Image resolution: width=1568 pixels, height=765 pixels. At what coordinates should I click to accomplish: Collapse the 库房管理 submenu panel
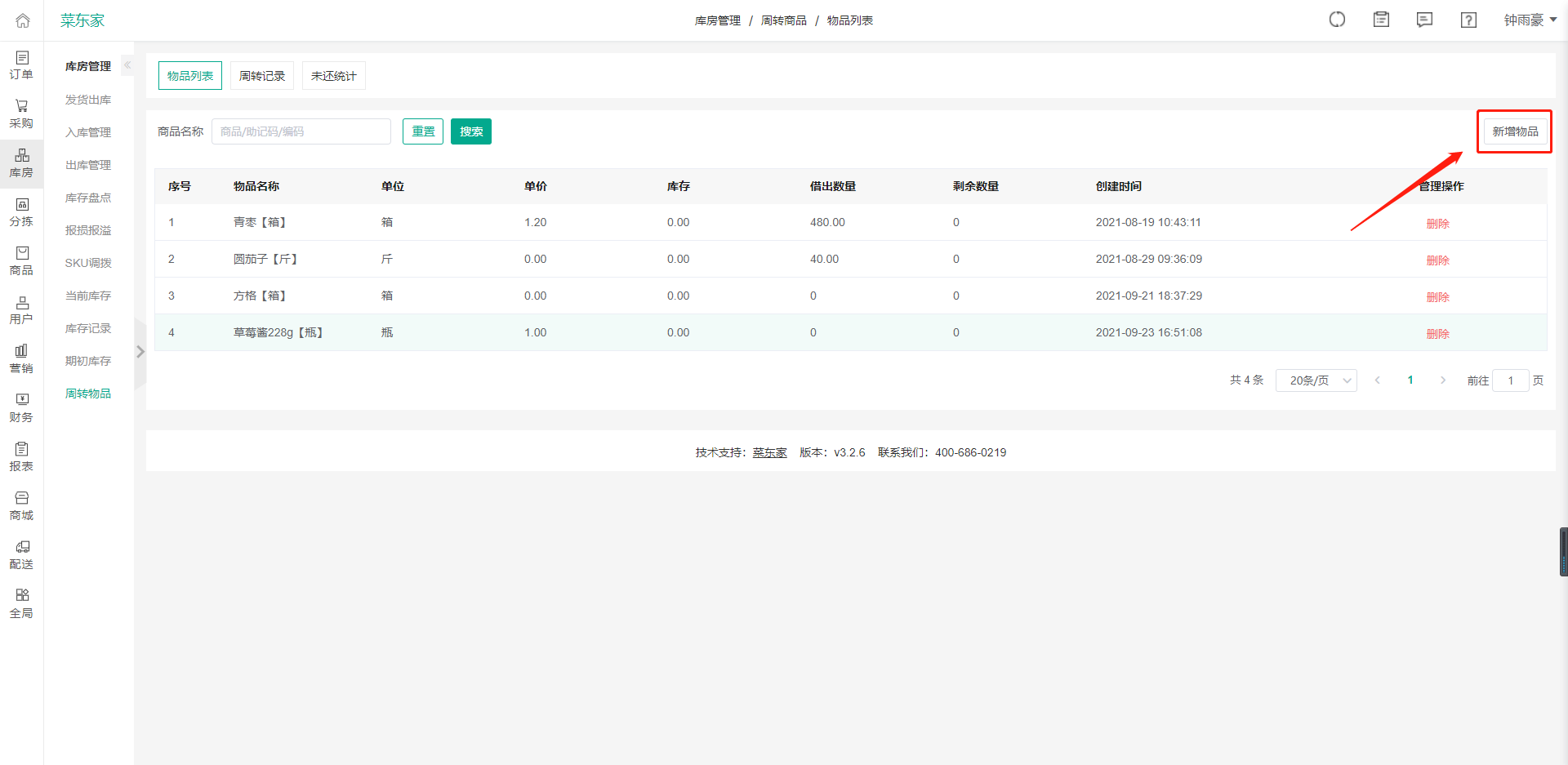(127, 65)
